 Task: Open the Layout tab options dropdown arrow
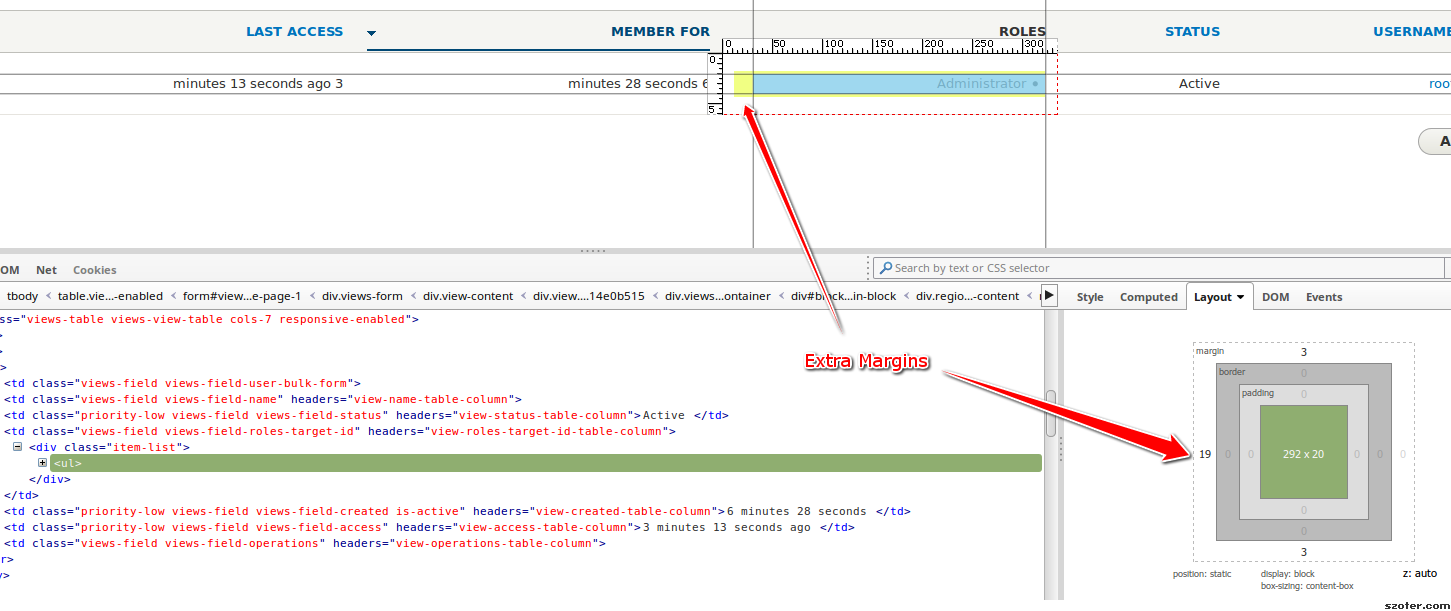[1241, 297]
